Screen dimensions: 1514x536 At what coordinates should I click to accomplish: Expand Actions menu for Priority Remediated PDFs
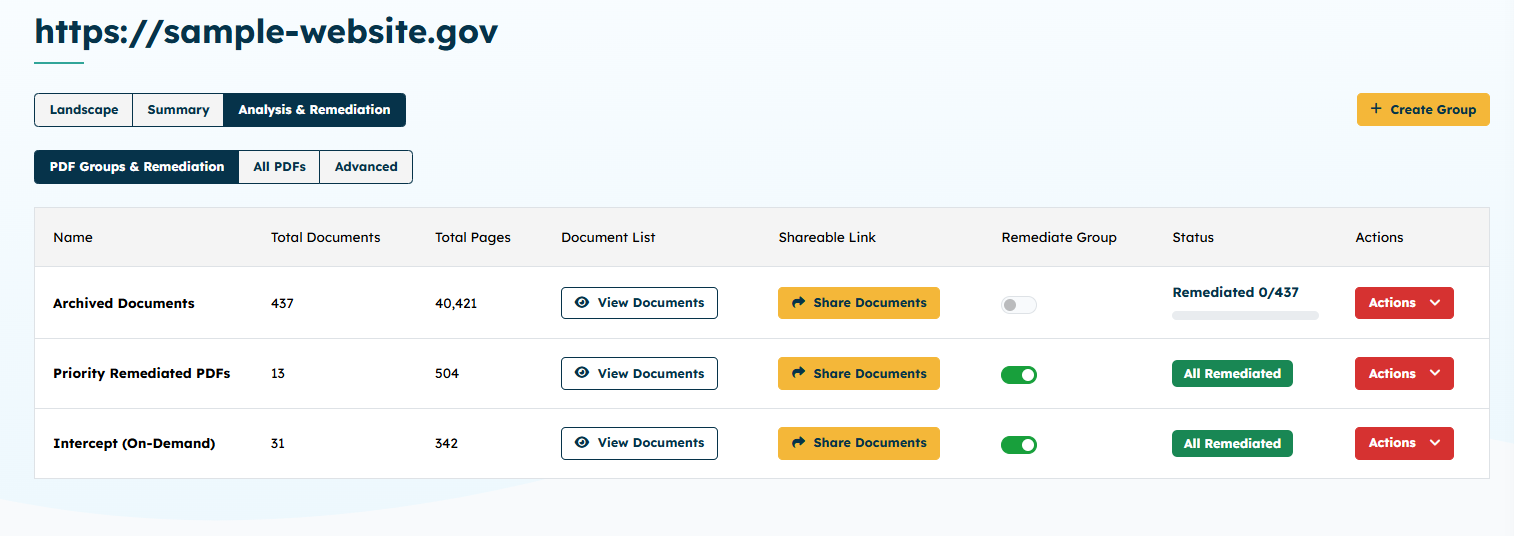click(1403, 373)
